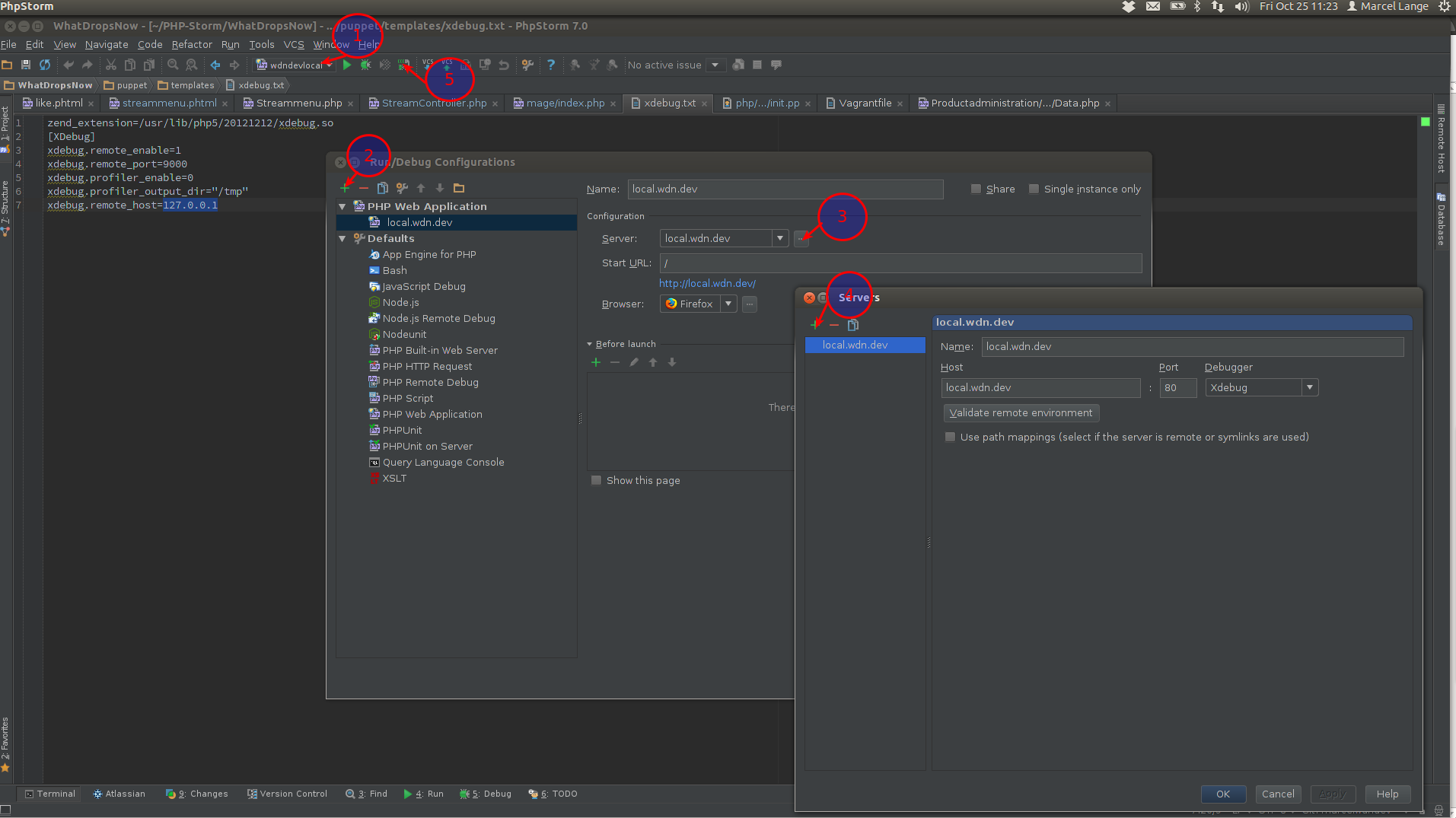Toggle Listen for PHP Debug Connections icon
This screenshot has width=1456, height=818.
point(403,65)
